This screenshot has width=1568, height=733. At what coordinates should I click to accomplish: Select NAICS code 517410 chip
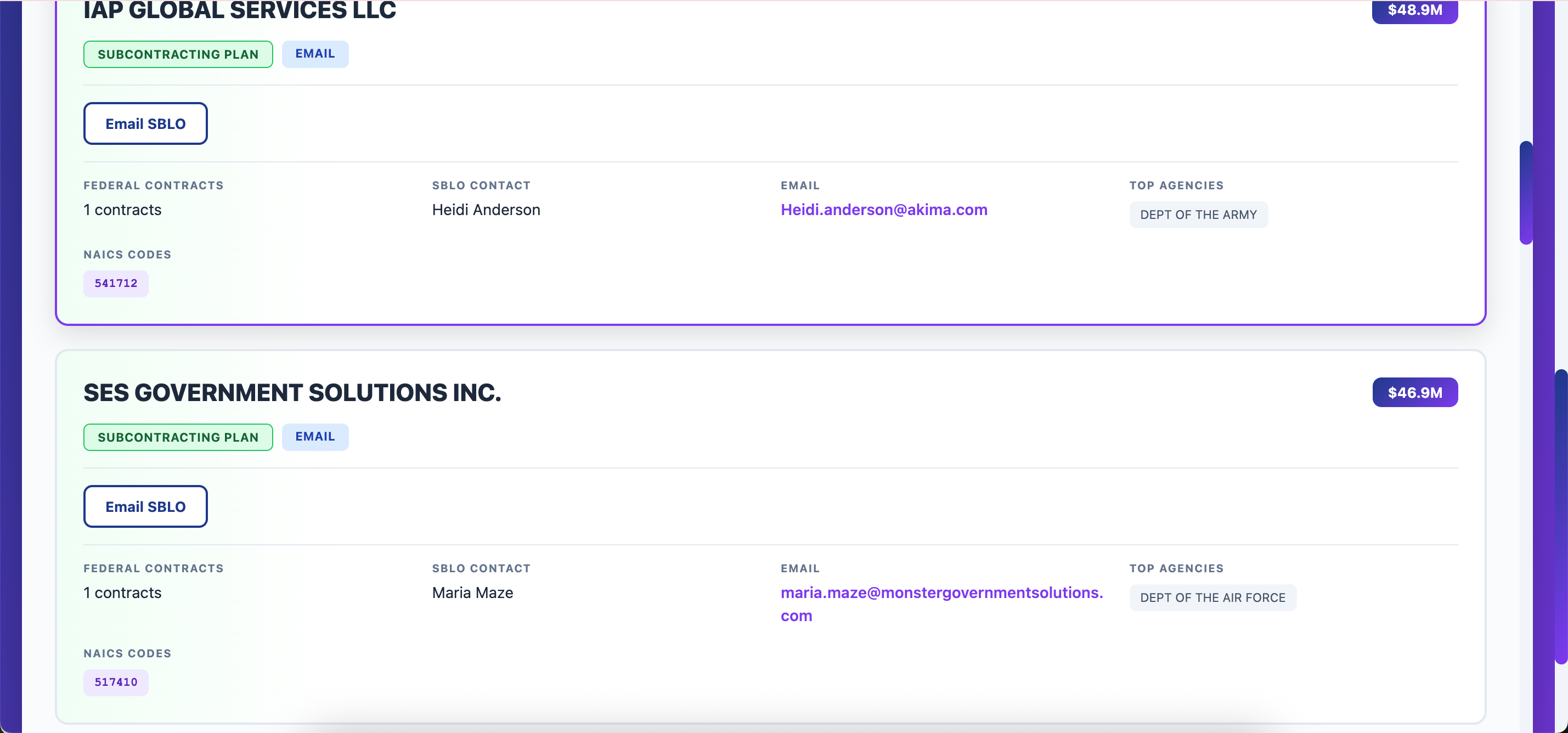[x=116, y=683]
